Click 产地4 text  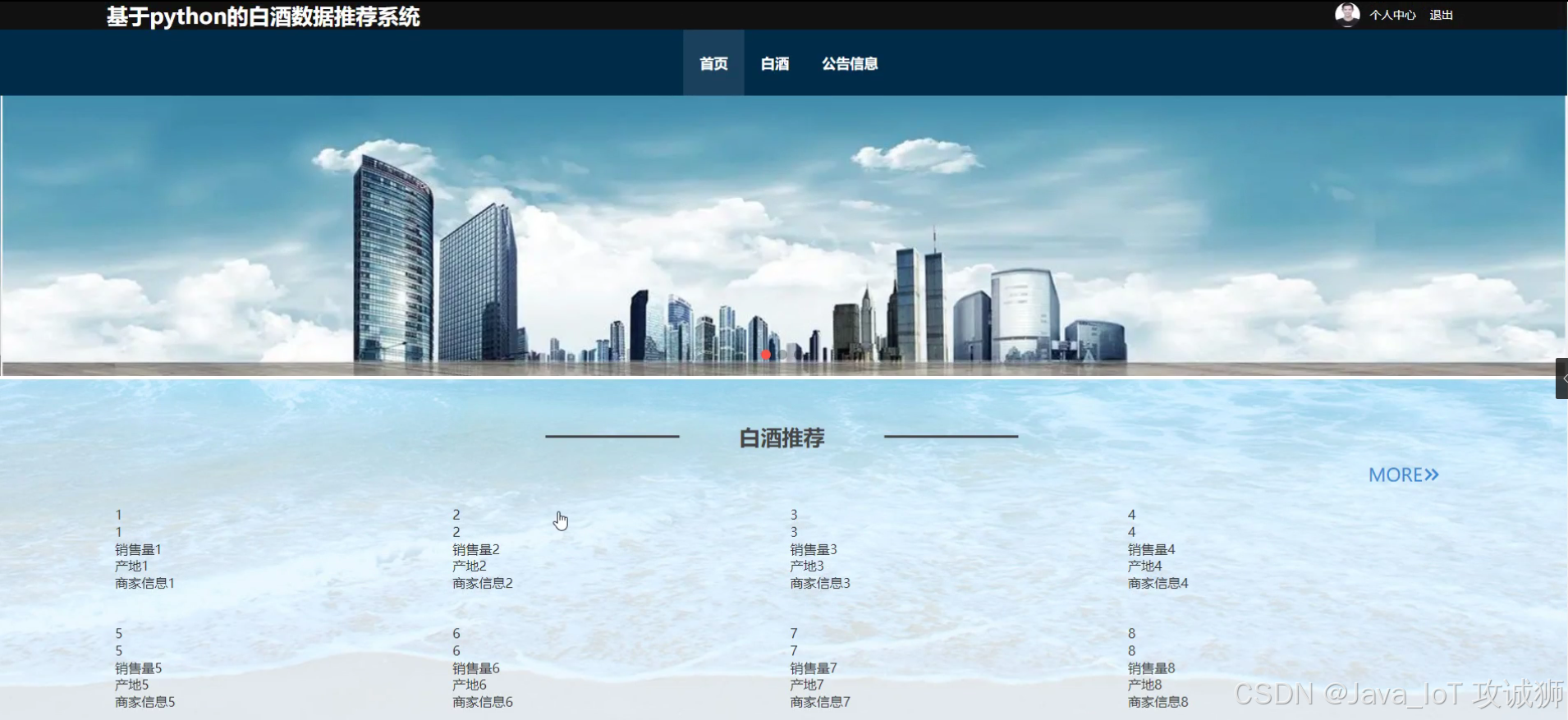click(x=1144, y=566)
